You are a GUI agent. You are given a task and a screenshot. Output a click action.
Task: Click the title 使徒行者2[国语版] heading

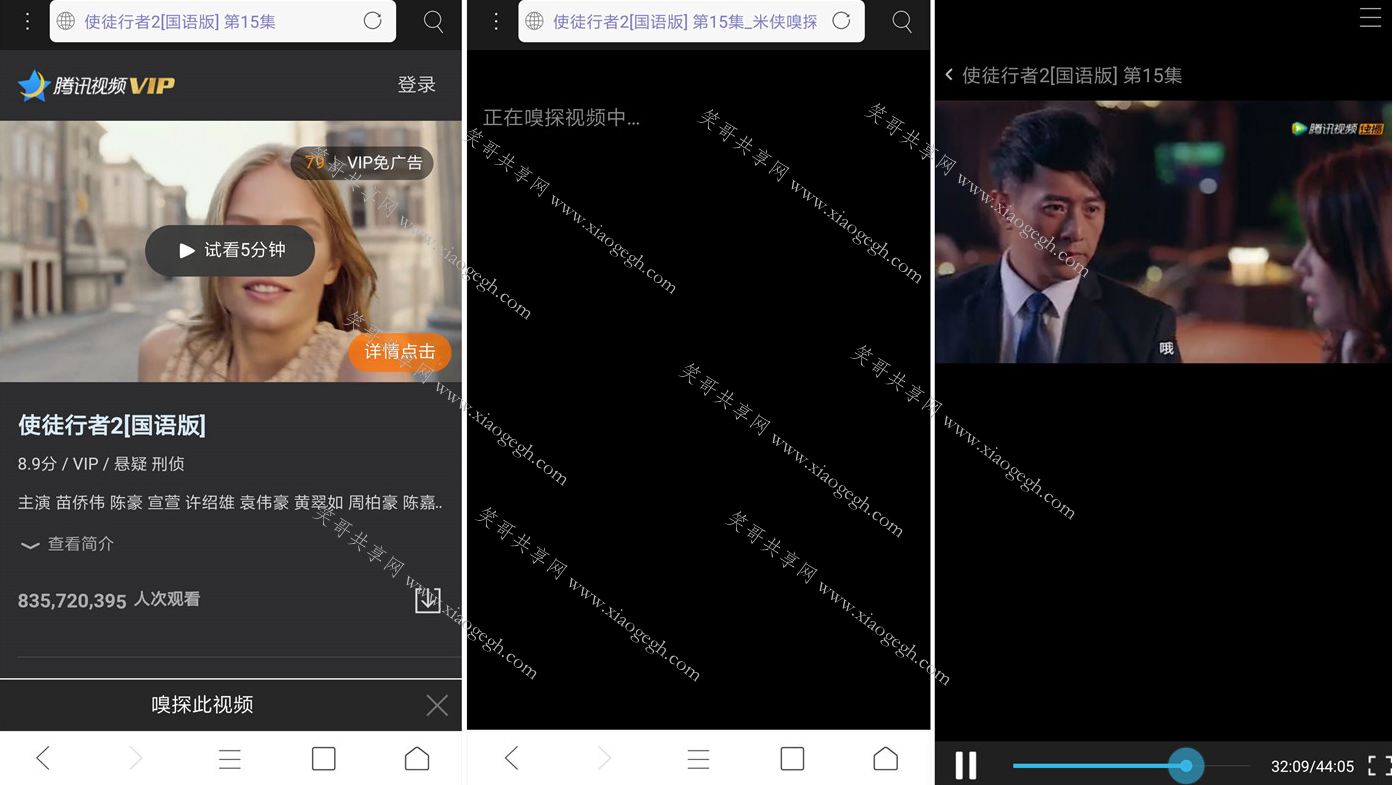pyautogui.click(x=112, y=425)
